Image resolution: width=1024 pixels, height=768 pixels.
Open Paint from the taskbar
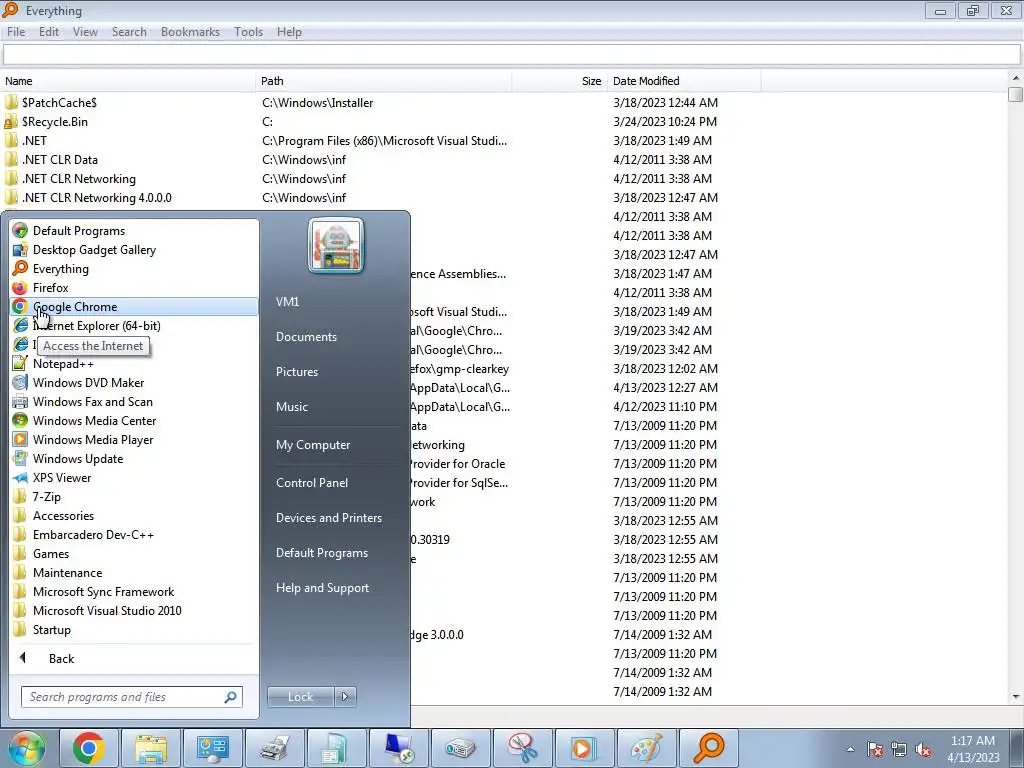coord(647,748)
